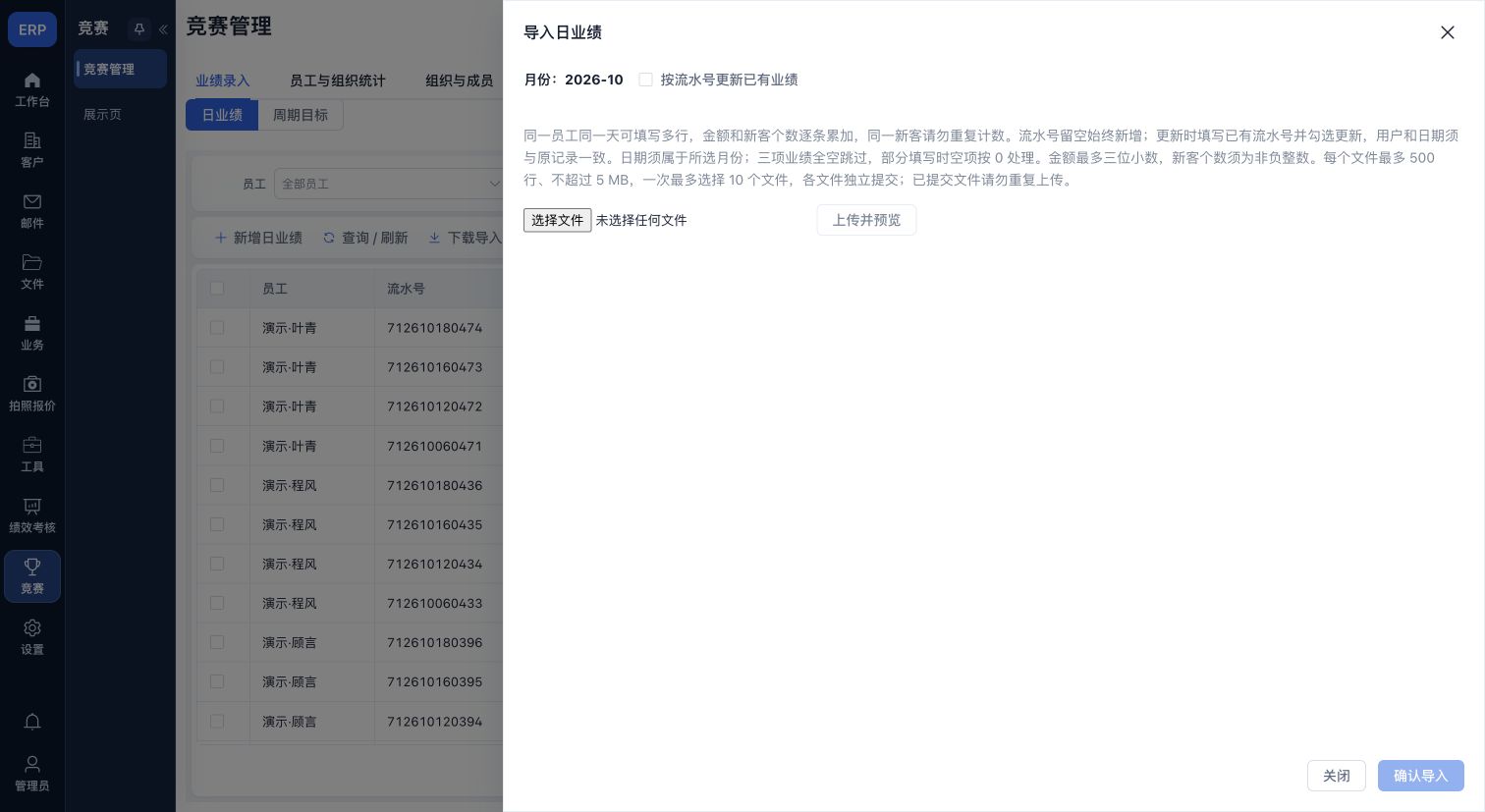Collapse the side menu with double chevron
The height and width of the screenshot is (812, 1485).
click(x=163, y=29)
